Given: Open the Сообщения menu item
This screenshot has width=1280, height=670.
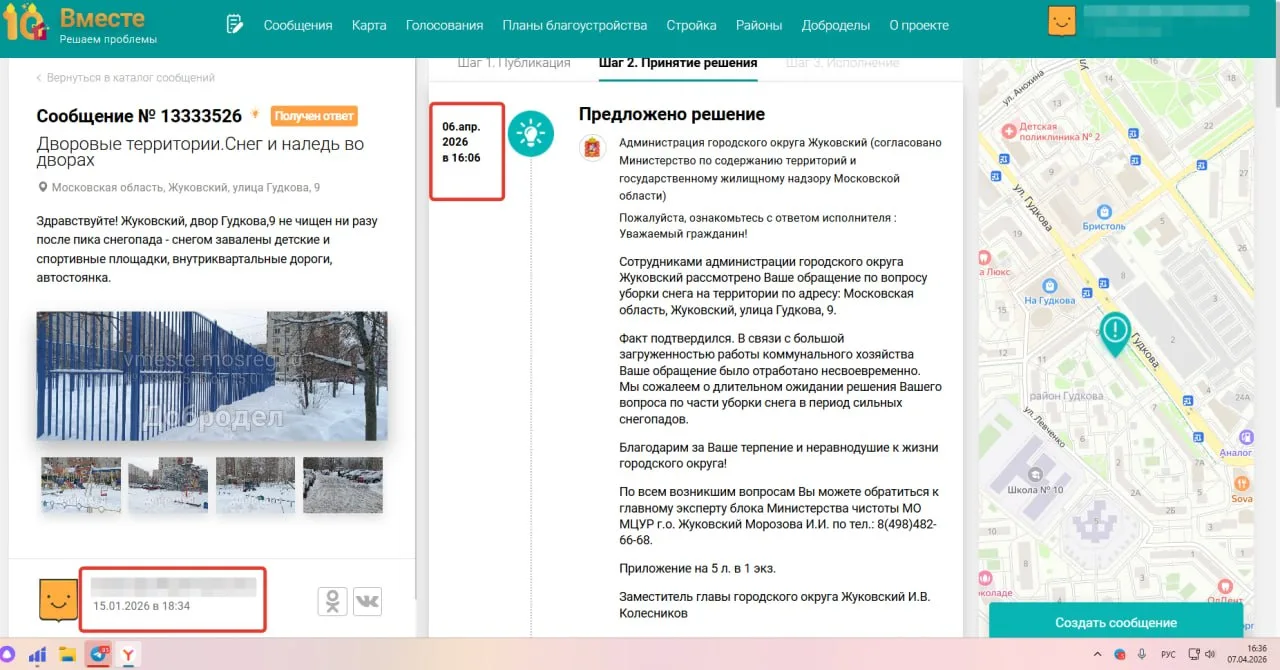Looking at the screenshot, I should coord(298,25).
